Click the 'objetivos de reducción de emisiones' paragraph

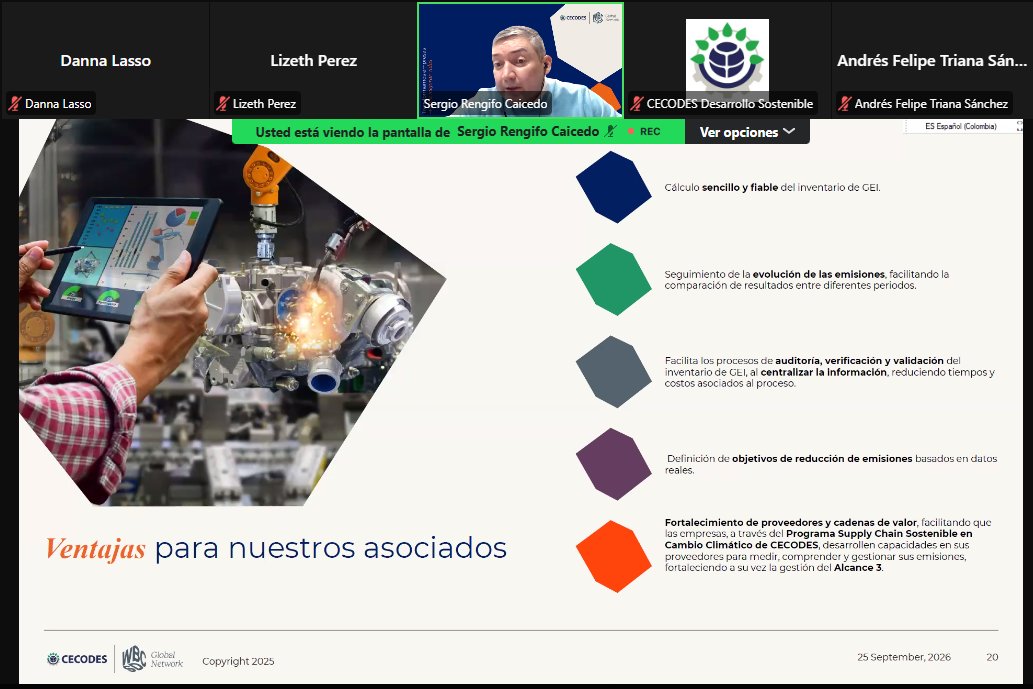pyautogui.click(x=831, y=464)
